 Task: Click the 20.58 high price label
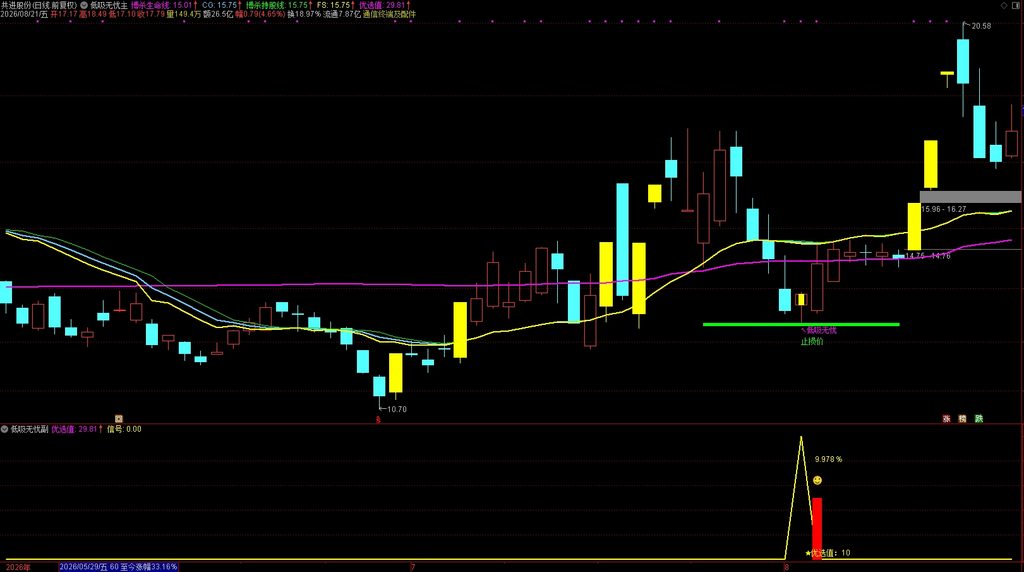[981, 26]
